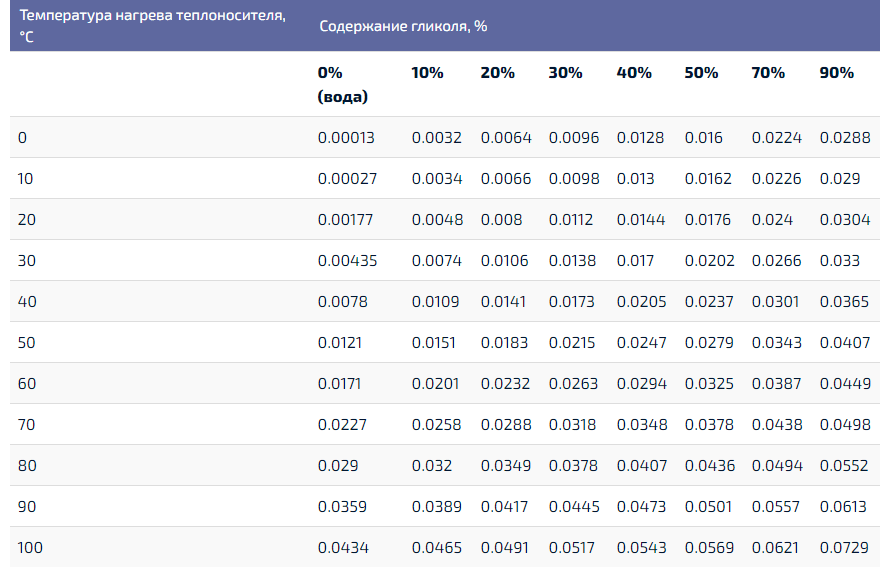
Task: Click the 70 °C temperature row label
Action: (x=27, y=425)
